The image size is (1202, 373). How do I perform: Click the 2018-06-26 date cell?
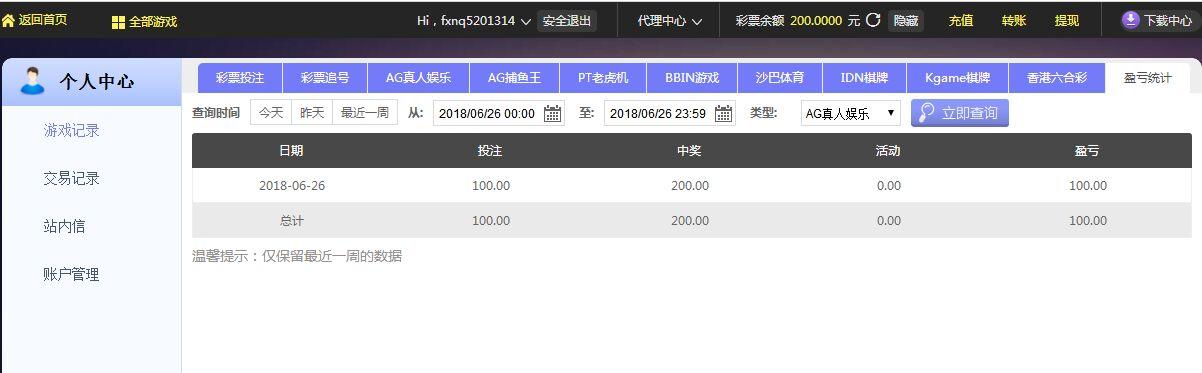292,186
